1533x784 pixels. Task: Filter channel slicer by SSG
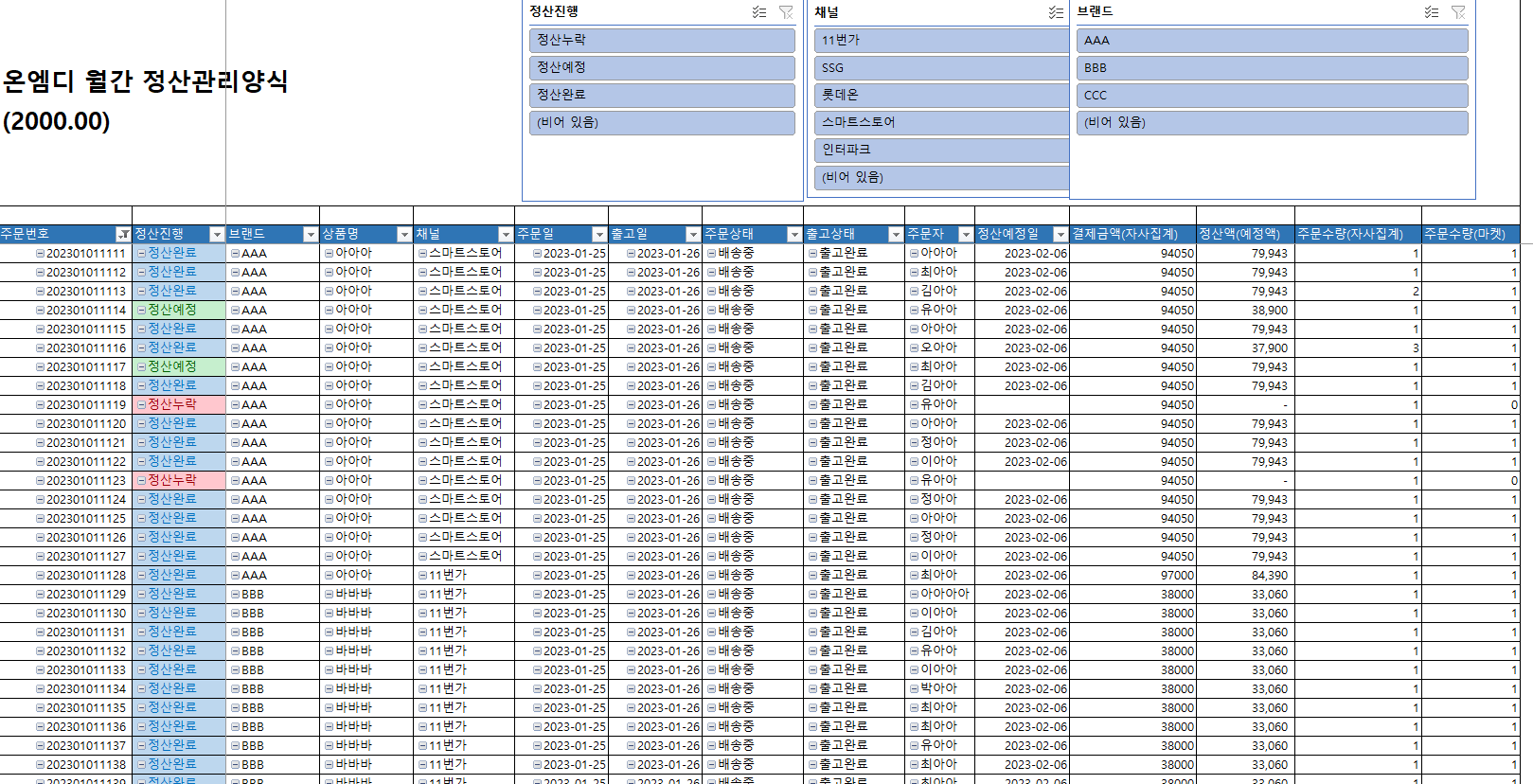pyautogui.click(x=941, y=67)
